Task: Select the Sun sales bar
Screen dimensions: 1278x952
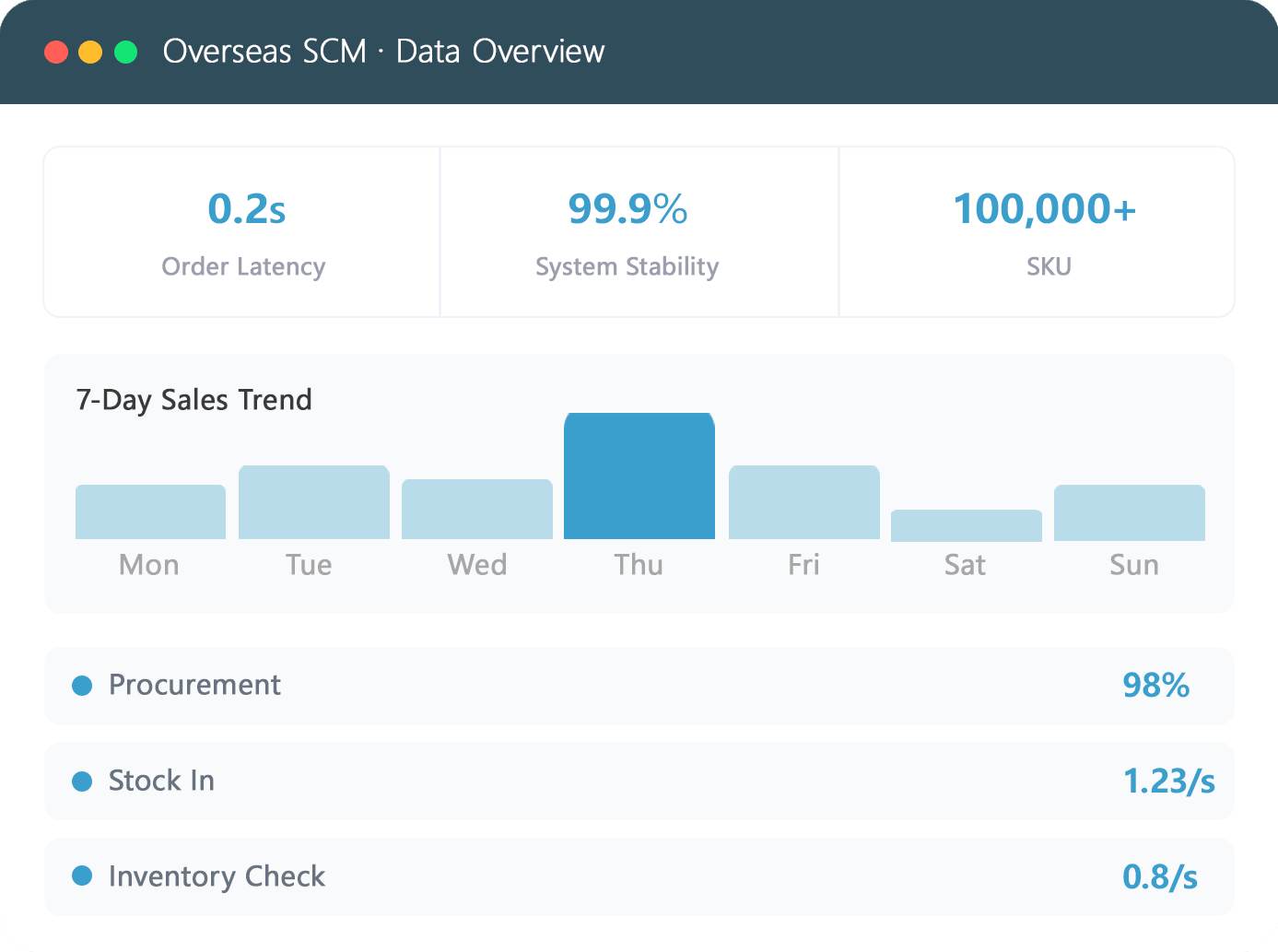Action: pos(1130,512)
